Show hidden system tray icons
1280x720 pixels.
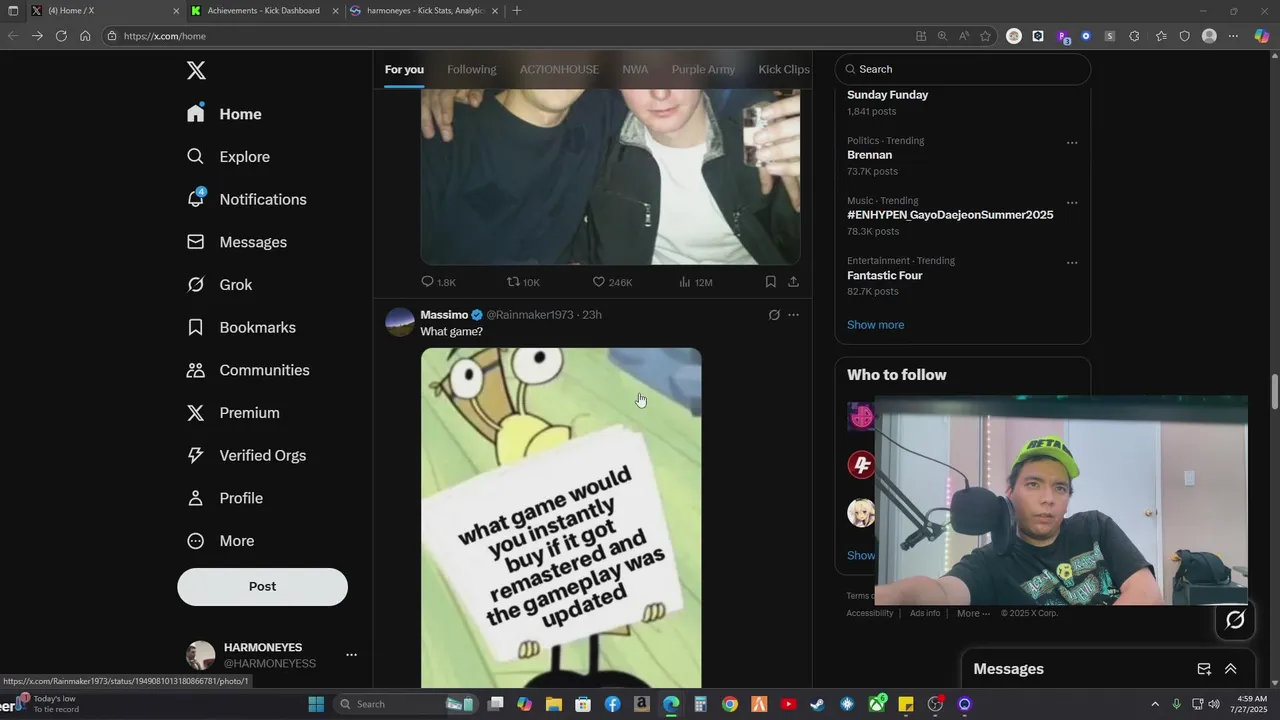pyautogui.click(x=1155, y=704)
